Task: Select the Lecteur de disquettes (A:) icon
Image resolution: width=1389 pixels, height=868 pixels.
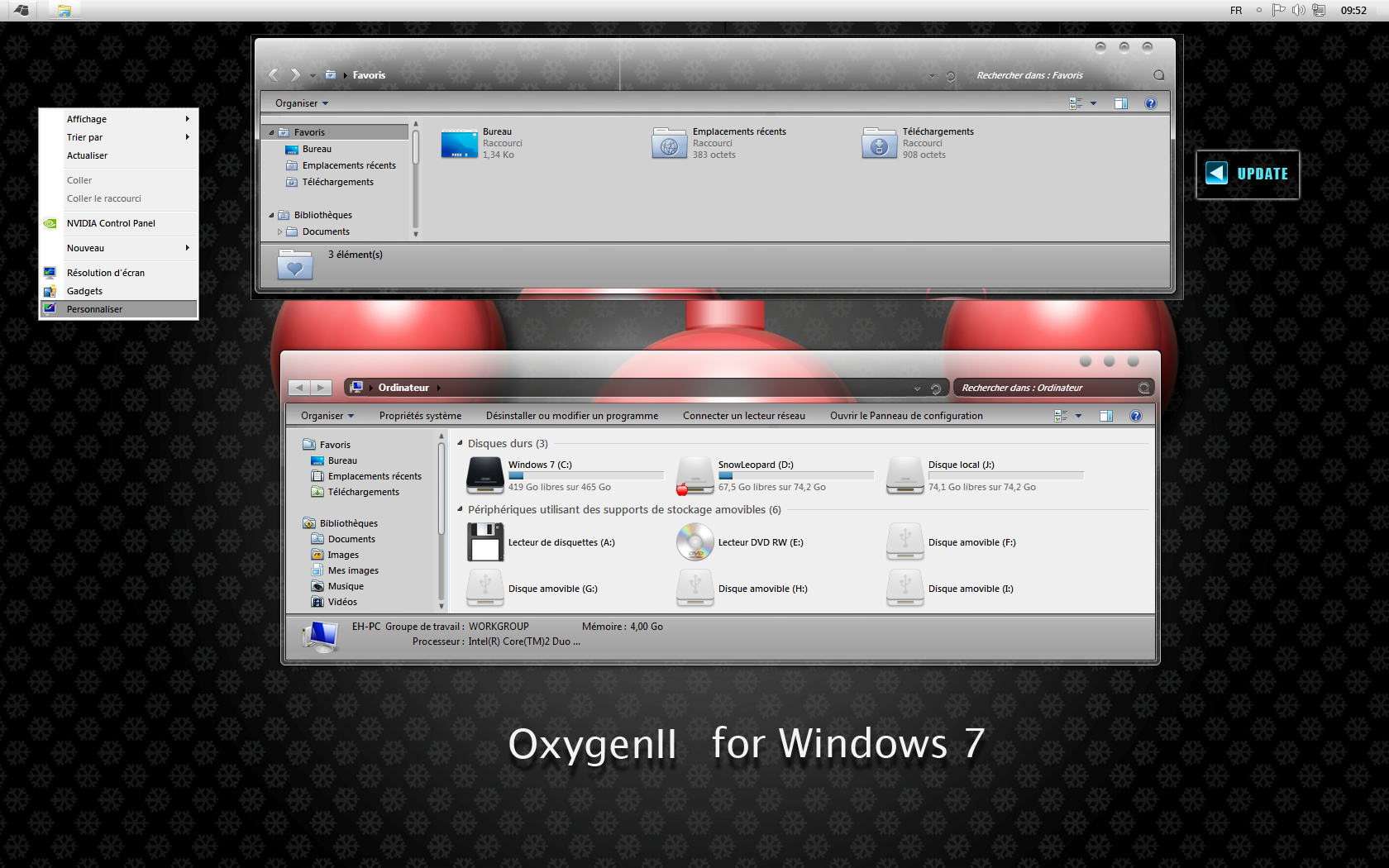Action: (x=485, y=542)
